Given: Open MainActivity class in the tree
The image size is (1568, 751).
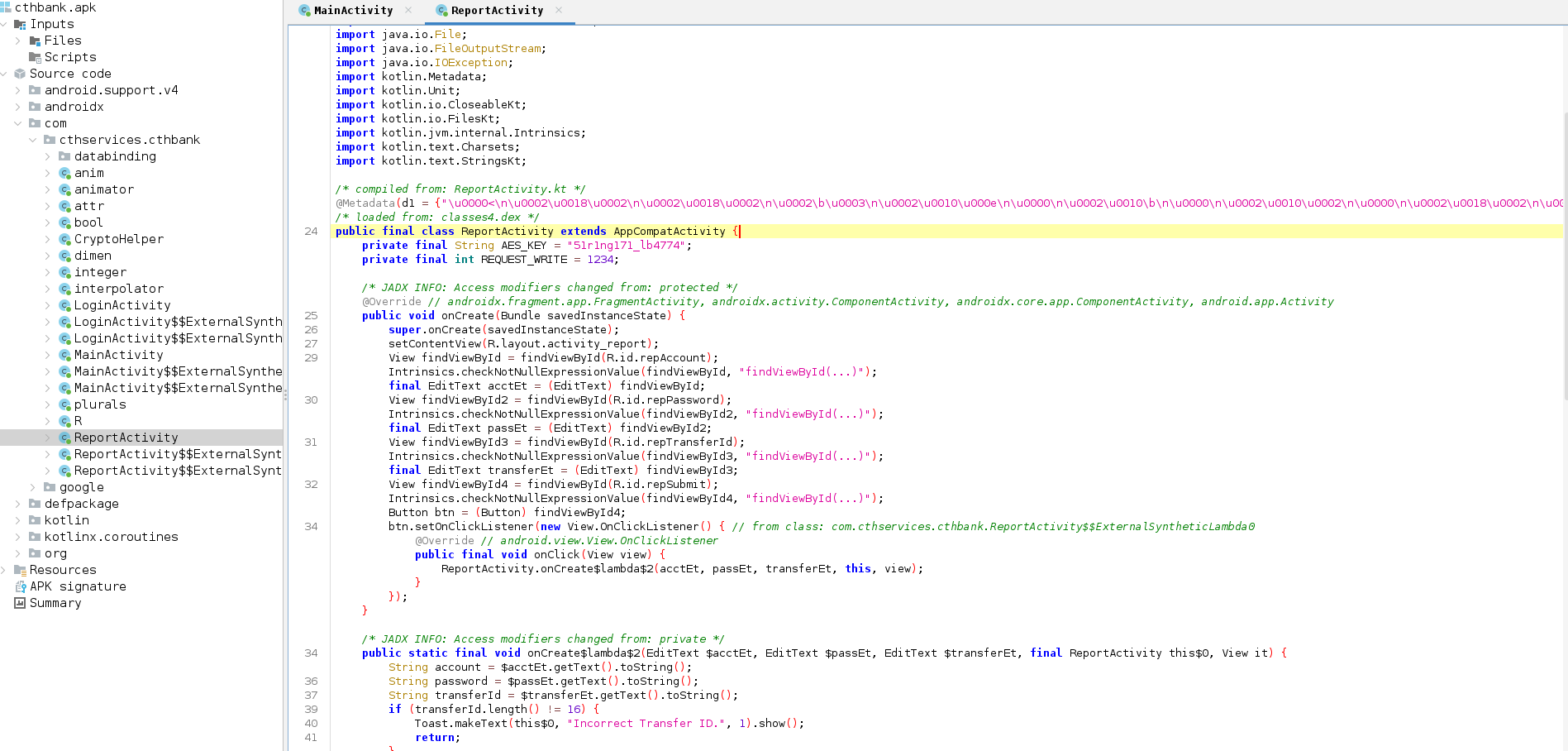Looking at the screenshot, I should 118,355.
